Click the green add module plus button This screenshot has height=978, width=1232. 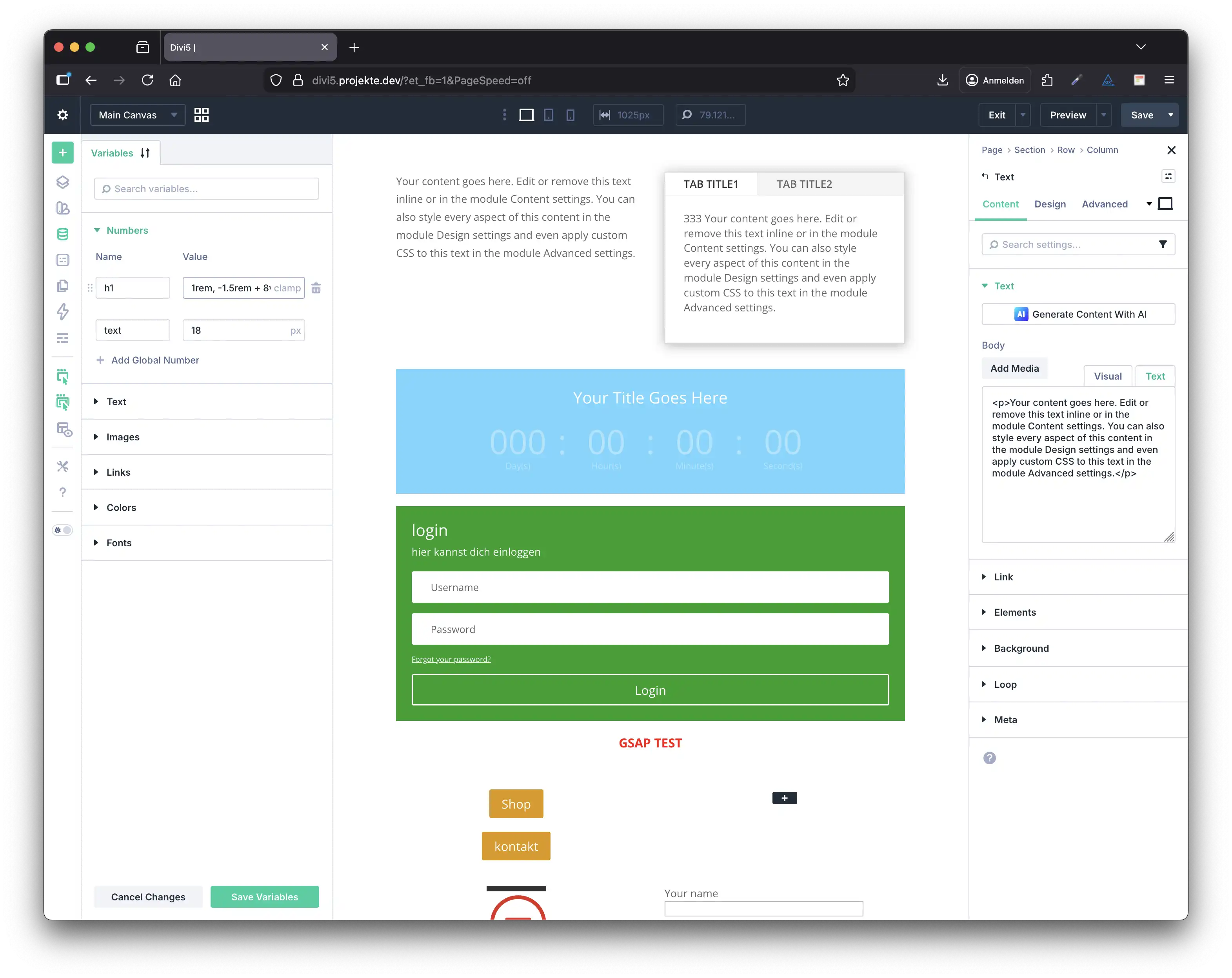[x=63, y=153]
